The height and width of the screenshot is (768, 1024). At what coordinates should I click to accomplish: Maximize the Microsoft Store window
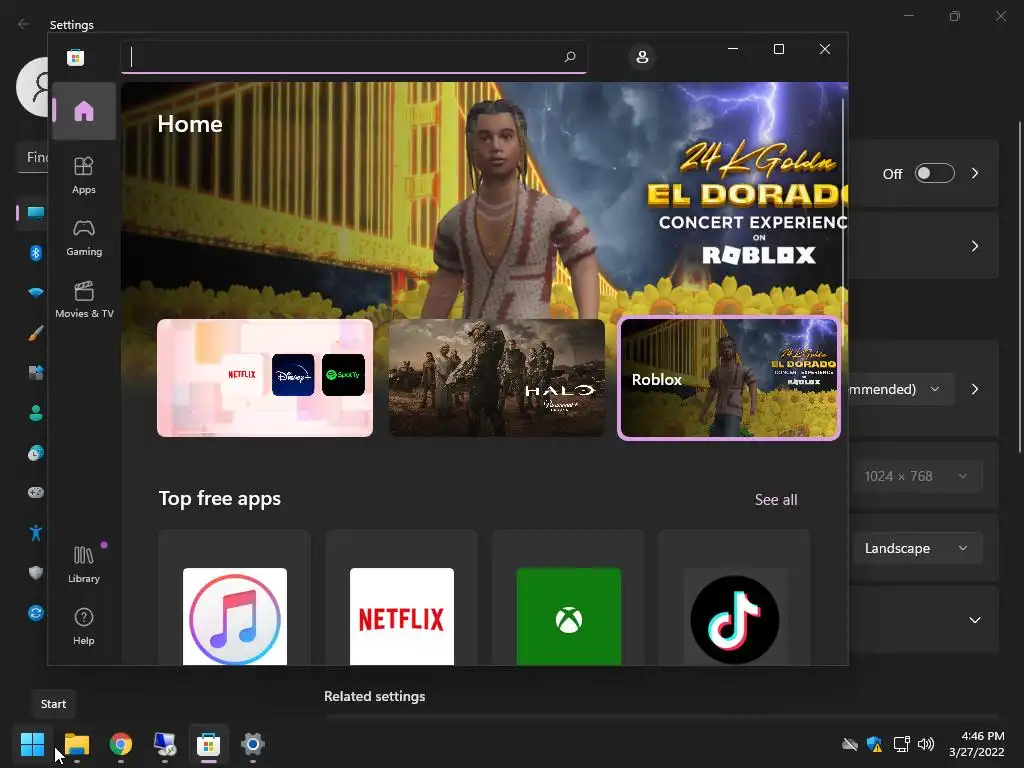point(778,49)
